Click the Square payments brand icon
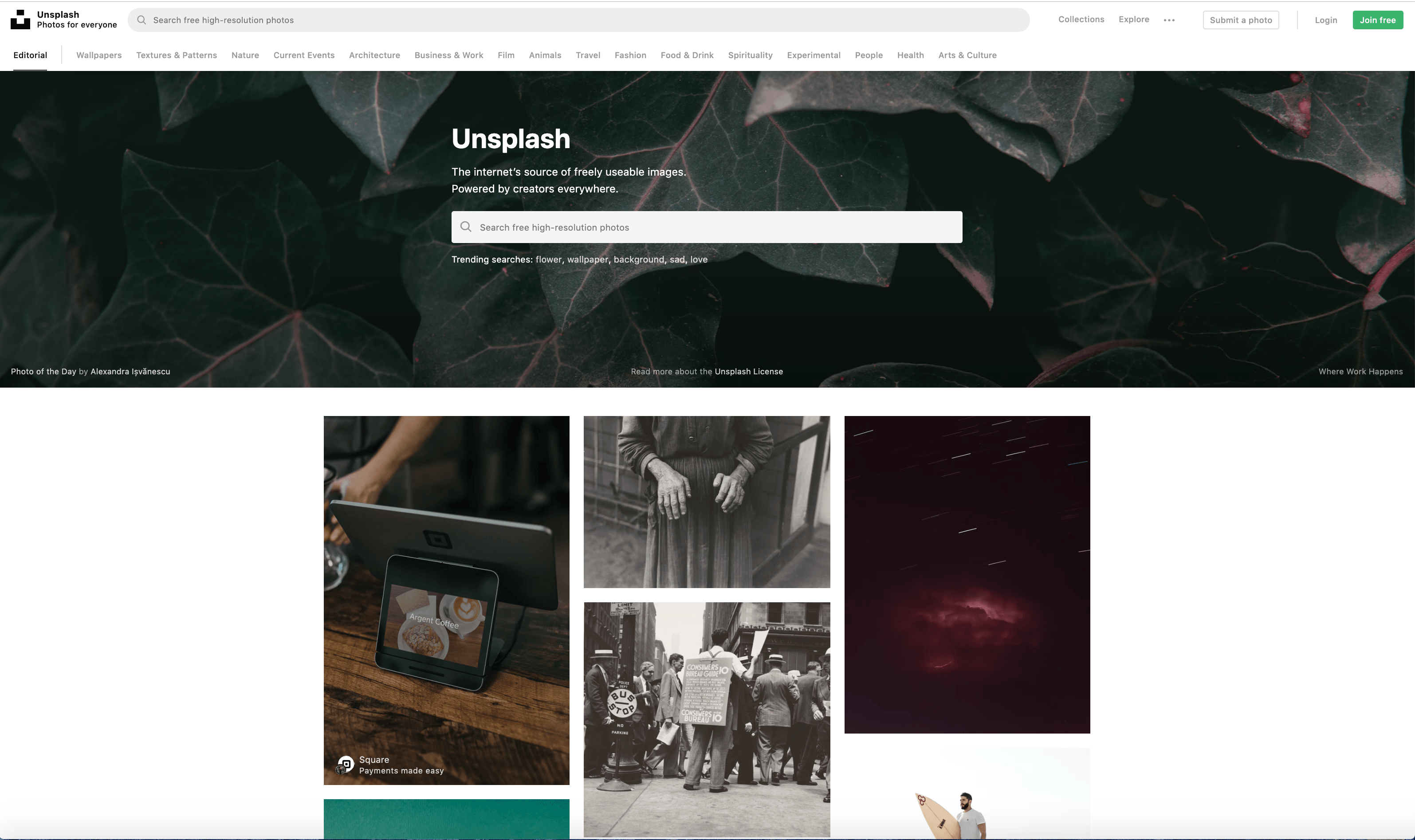This screenshot has height=840, width=1415. click(x=346, y=763)
